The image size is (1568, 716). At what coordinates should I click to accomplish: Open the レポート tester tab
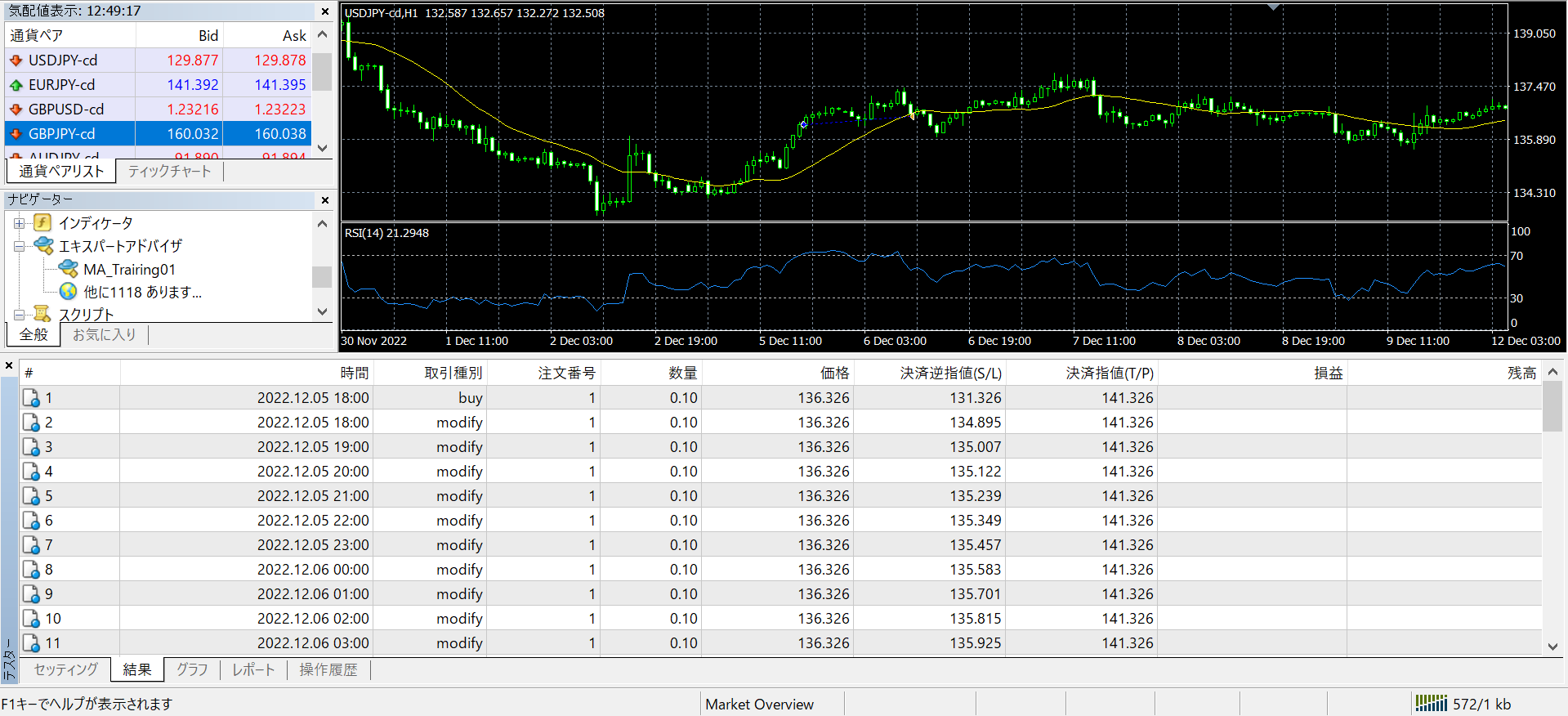(253, 669)
